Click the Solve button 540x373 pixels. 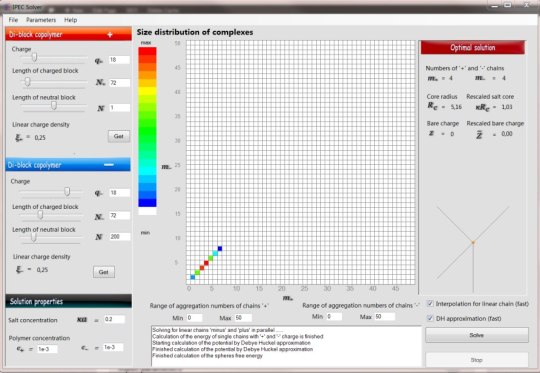click(x=477, y=335)
